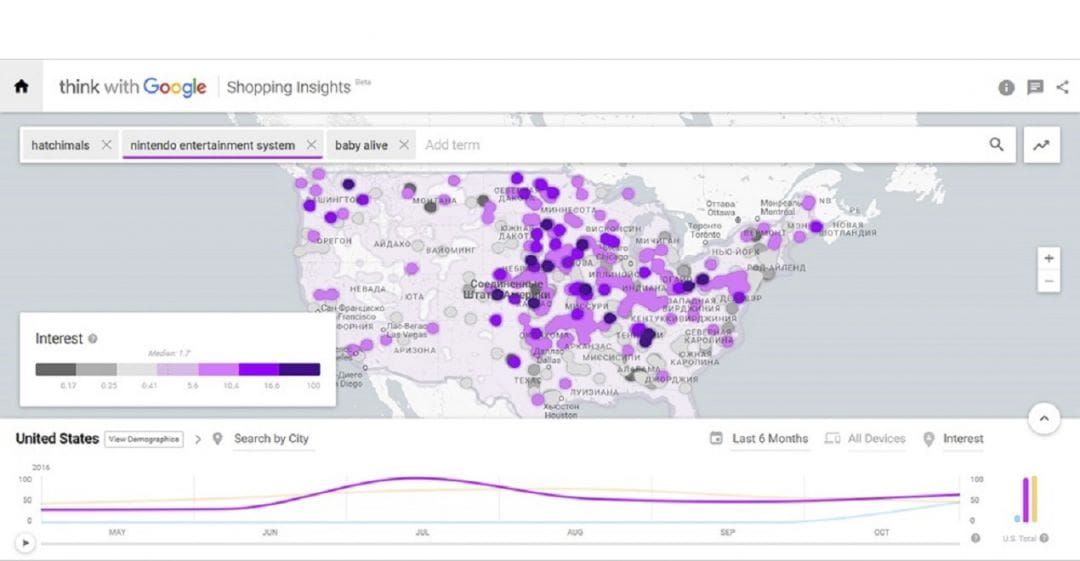Click the OCT label on the chart
Viewport: 1080px width, 561px height.
[x=882, y=533]
